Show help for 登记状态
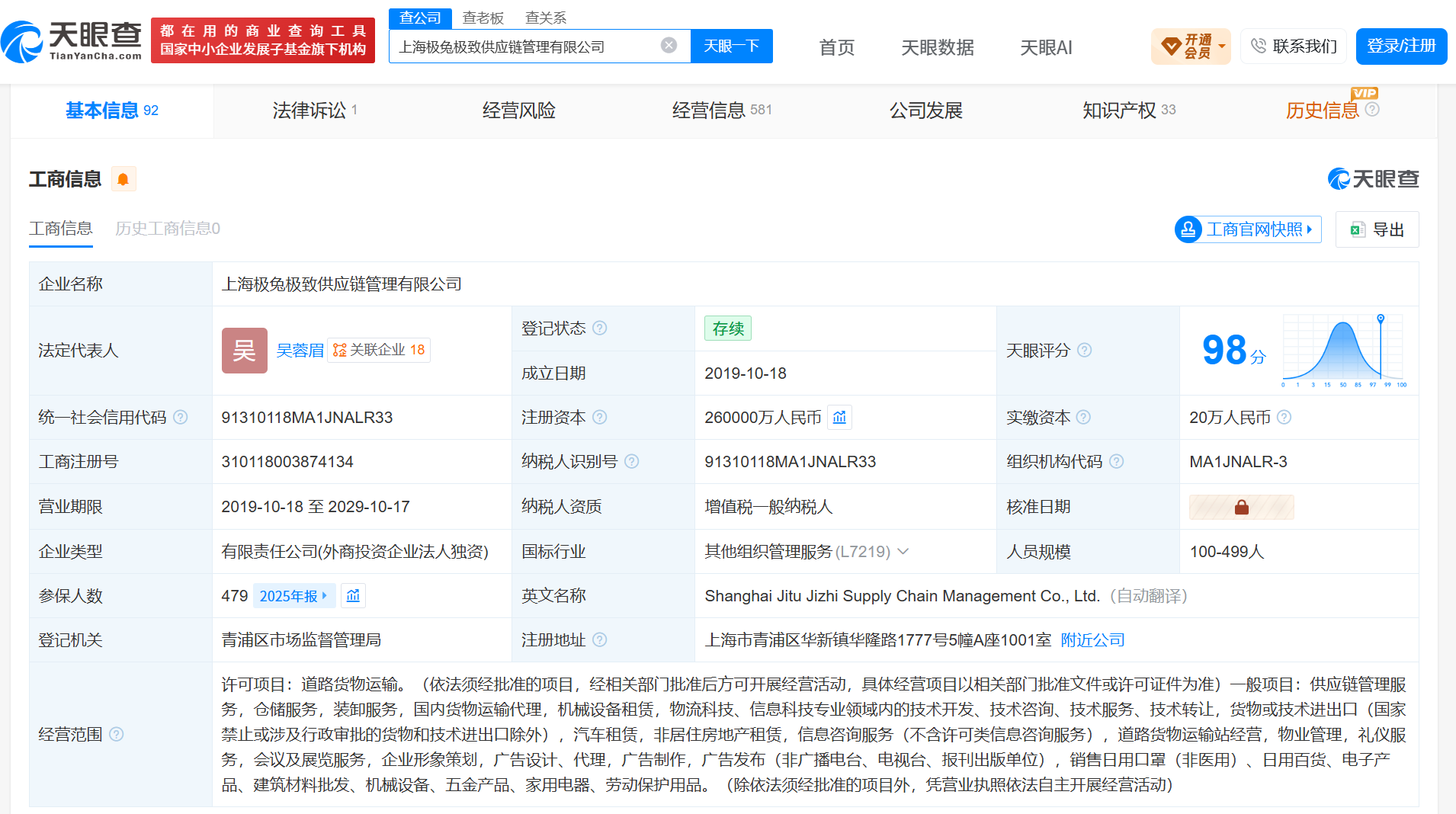Viewport: 1456px width, 814px height. 600,328
